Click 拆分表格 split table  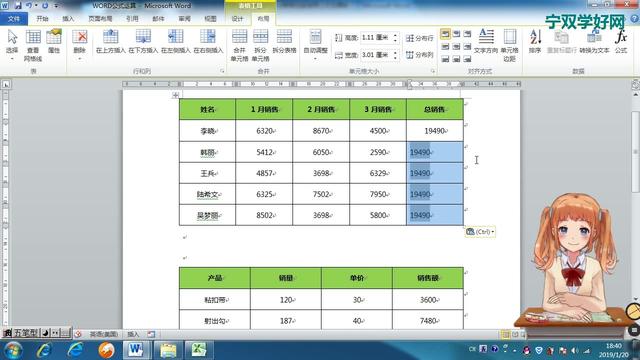coord(284,42)
